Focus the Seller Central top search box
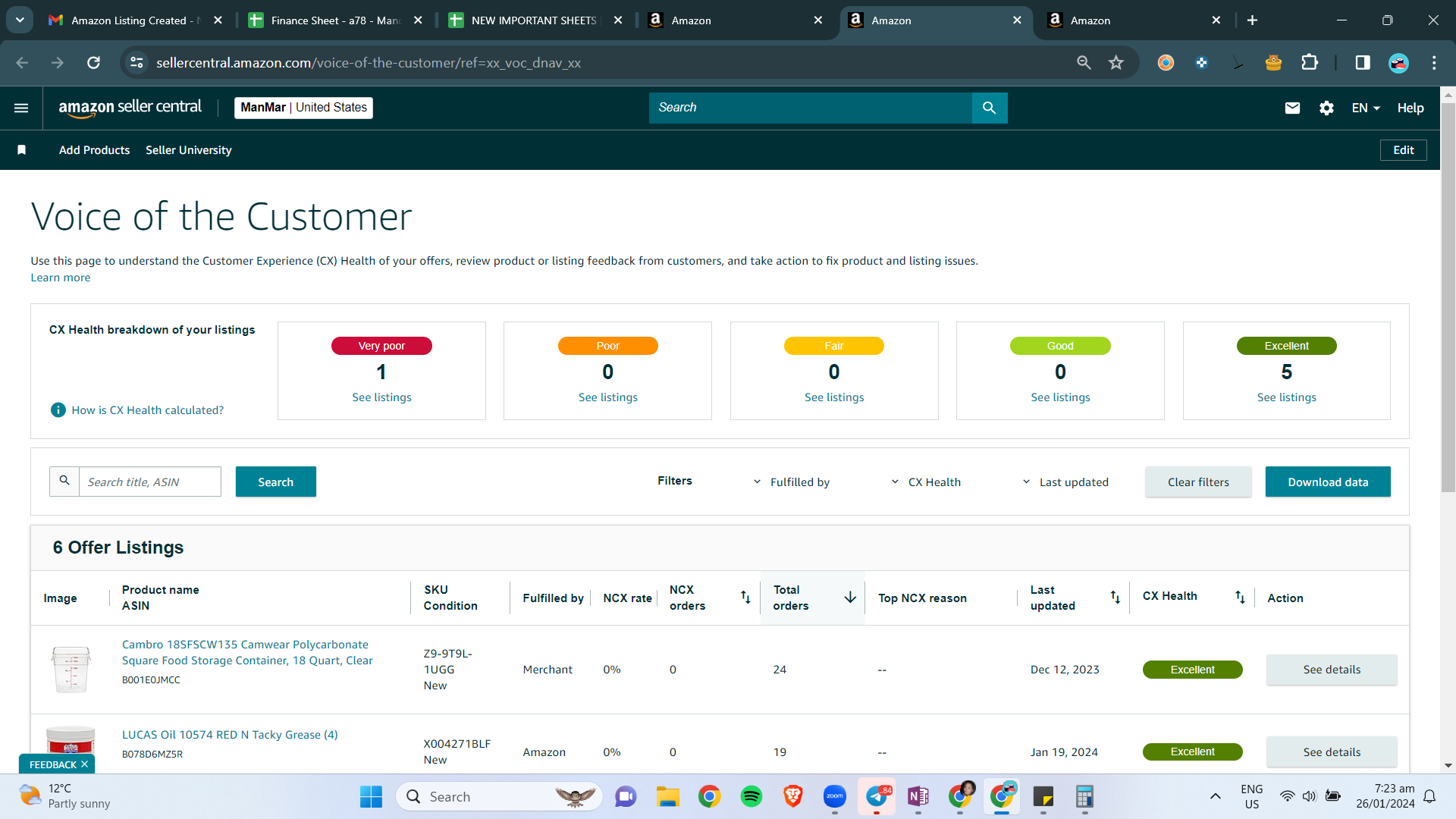Image resolution: width=1456 pixels, height=819 pixels. click(x=811, y=108)
